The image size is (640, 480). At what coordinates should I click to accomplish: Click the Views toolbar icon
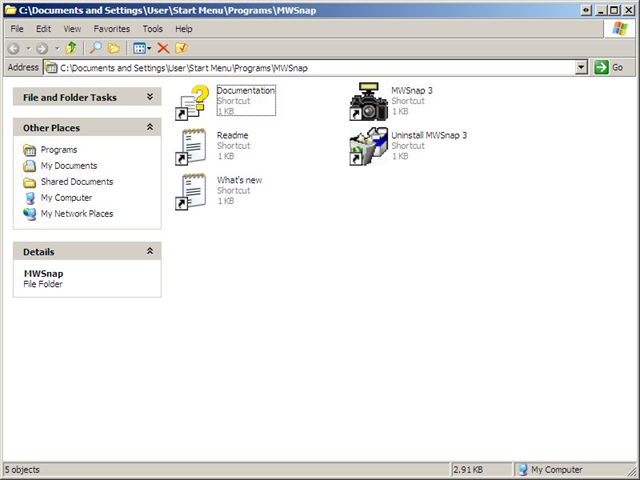coord(139,48)
